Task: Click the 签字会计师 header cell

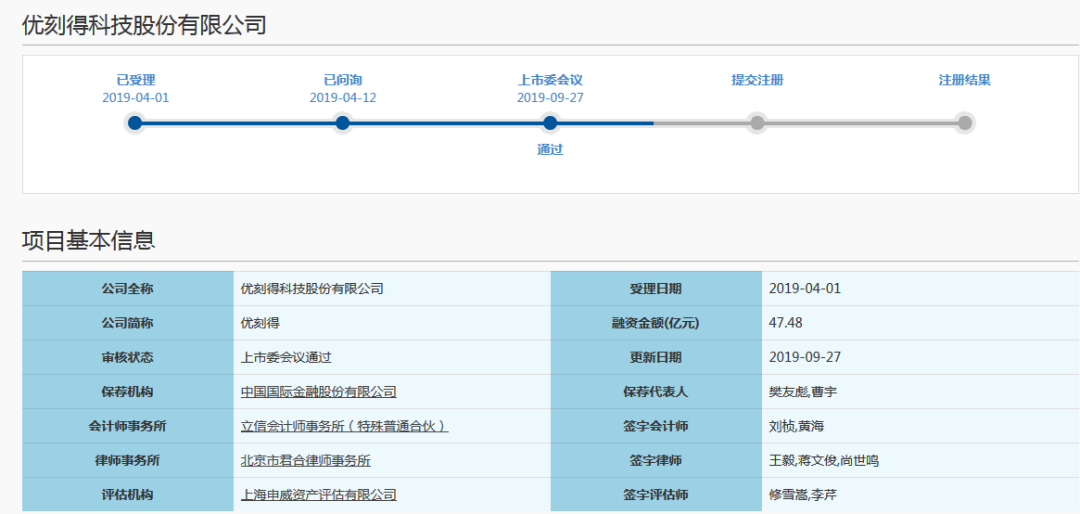Action: click(656, 426)
